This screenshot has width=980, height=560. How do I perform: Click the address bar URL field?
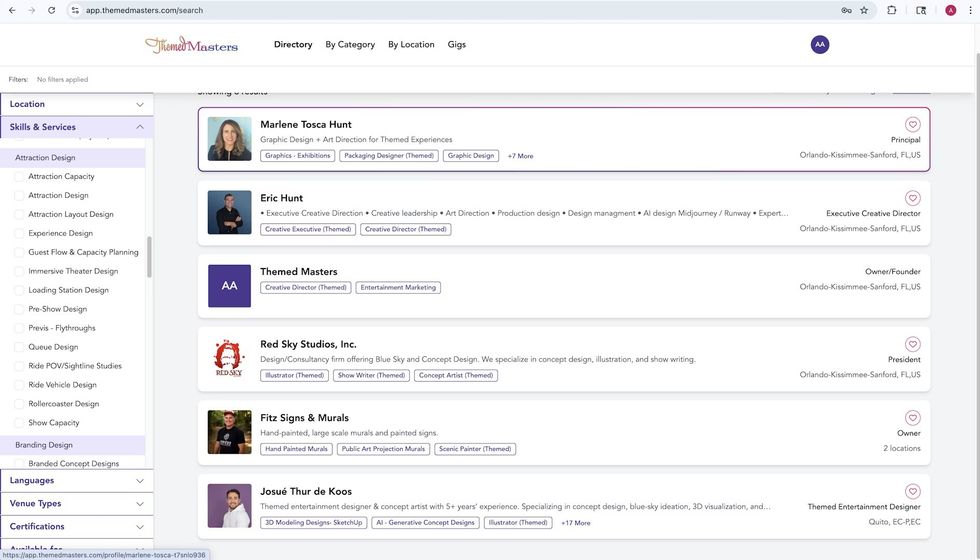tap(459, 11)
